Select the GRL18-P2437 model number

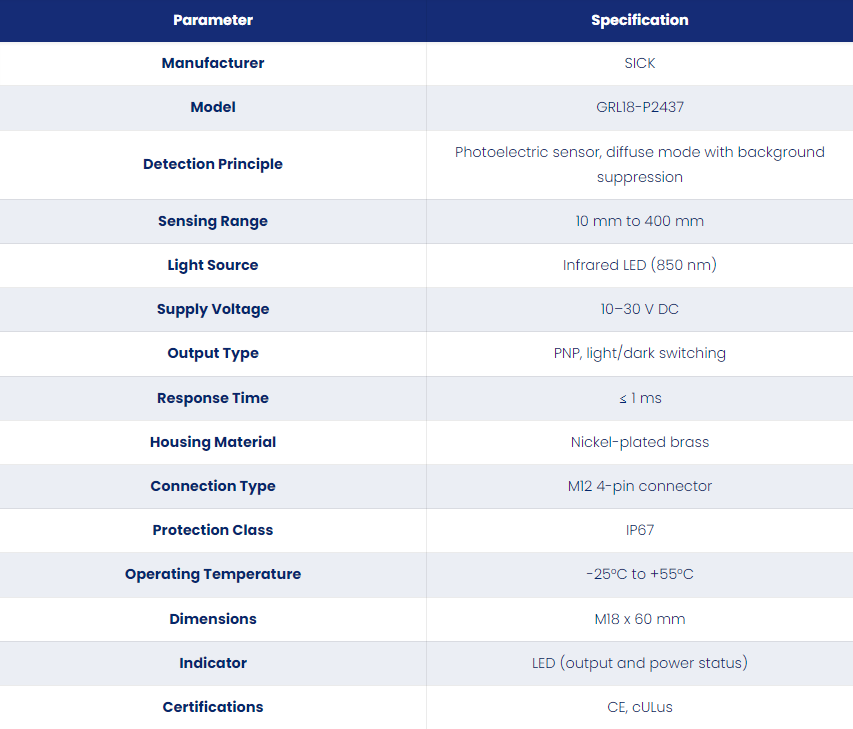pos(640,107)
